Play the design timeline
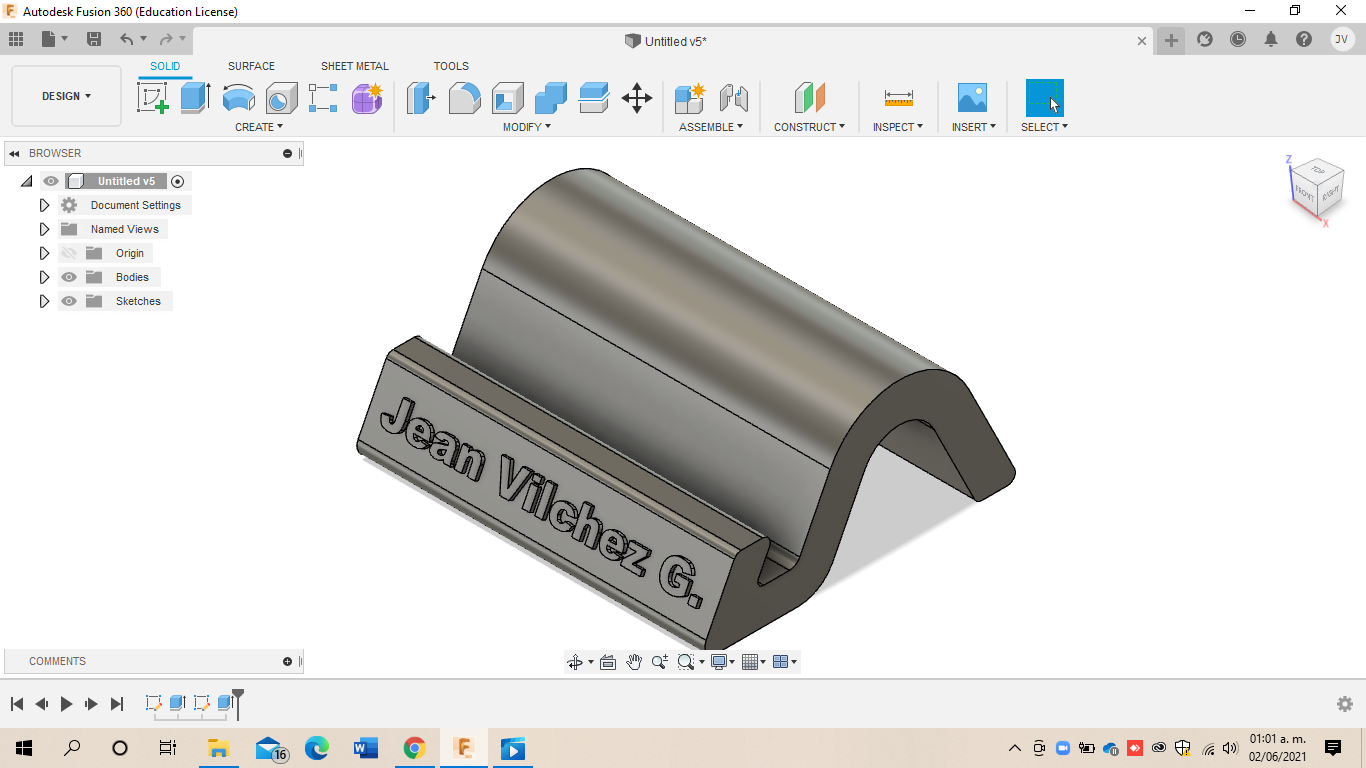Viewport: 1366px width, 768px height. tap(66, 704)
